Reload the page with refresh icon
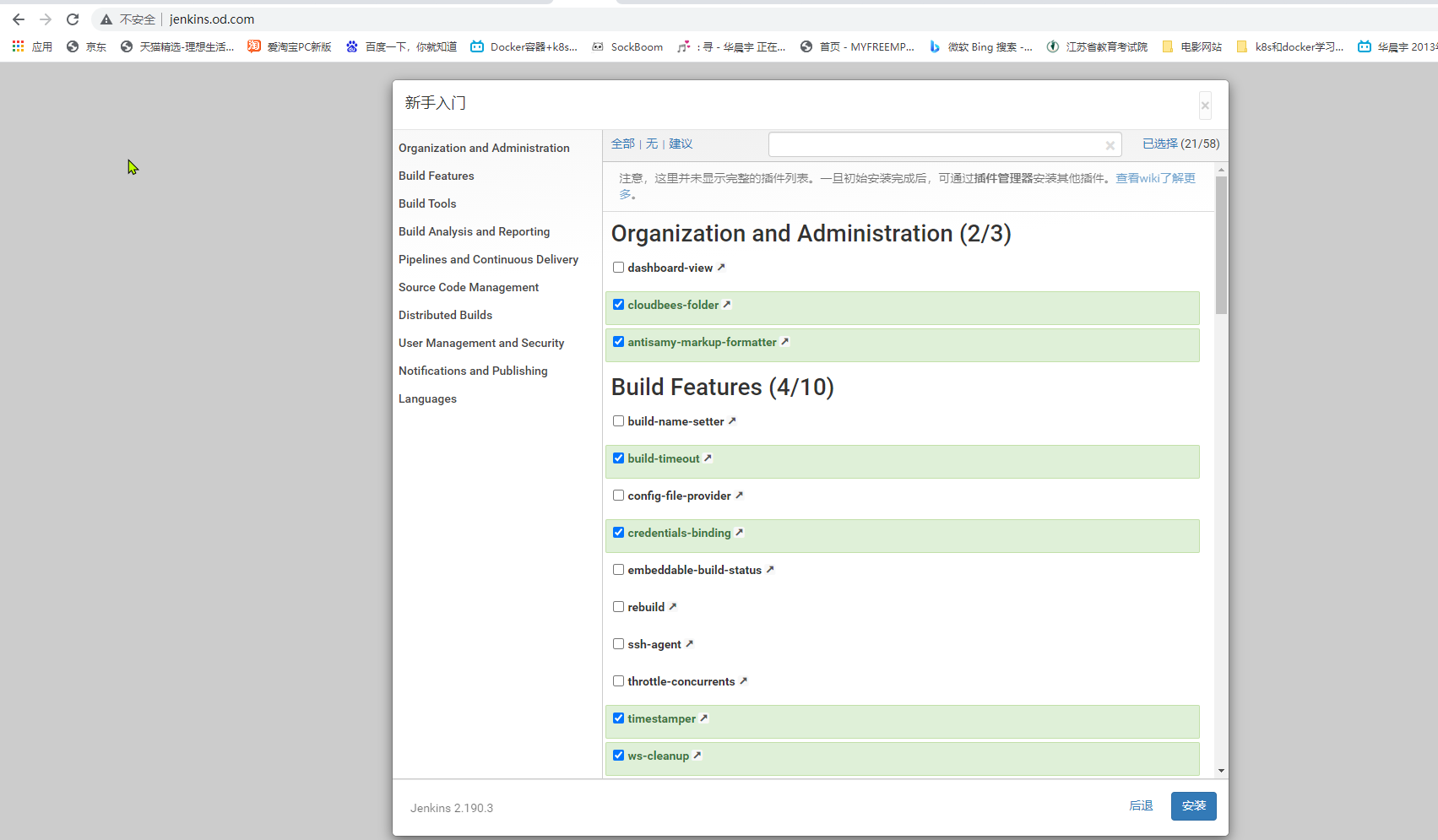The width and height of the screenshot is (1438, 840). pyautogui.click(x=73, y=19)
